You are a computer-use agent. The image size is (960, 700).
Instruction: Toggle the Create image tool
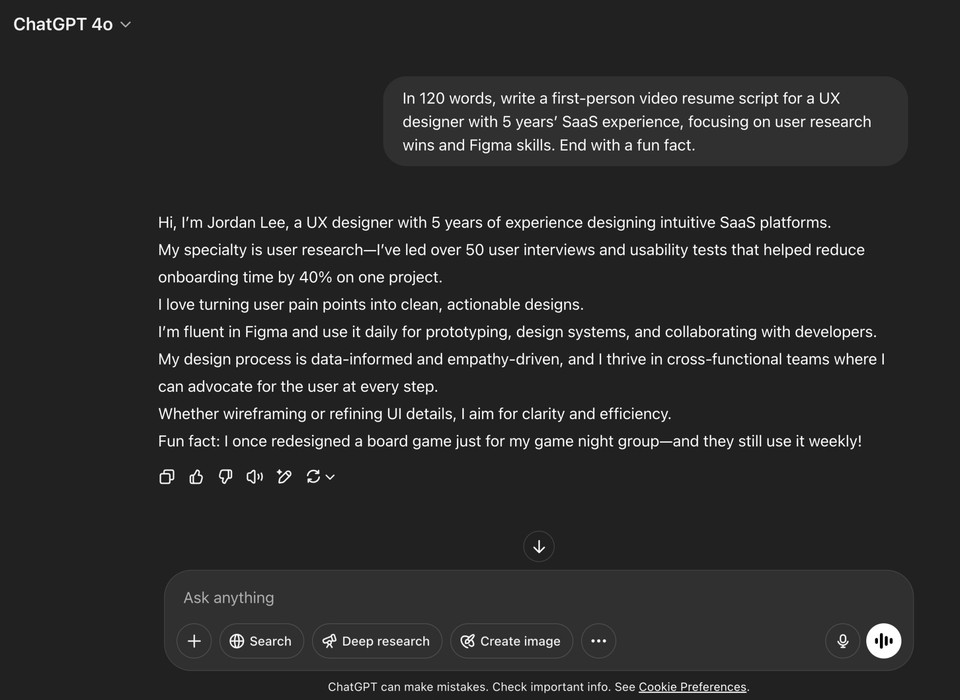pos(511,641)
